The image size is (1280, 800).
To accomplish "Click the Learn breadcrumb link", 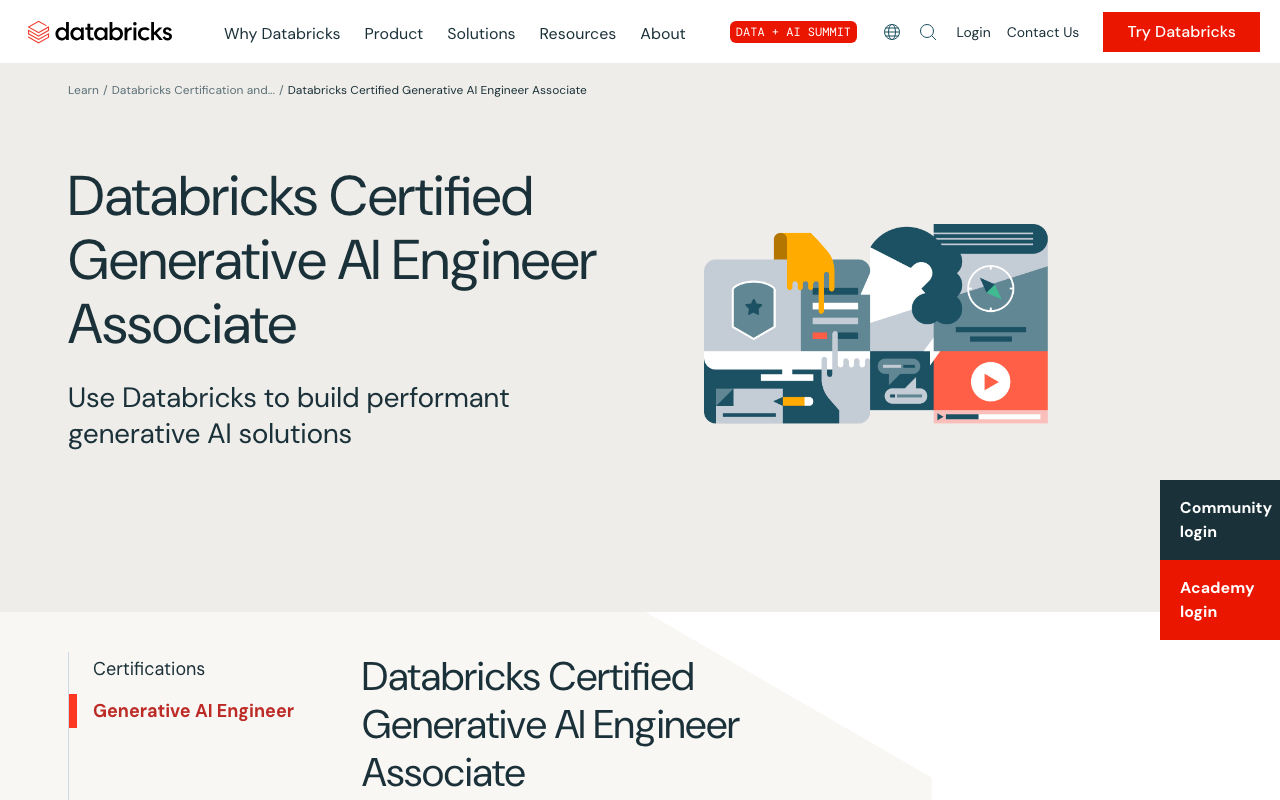I will pos(83,89).
